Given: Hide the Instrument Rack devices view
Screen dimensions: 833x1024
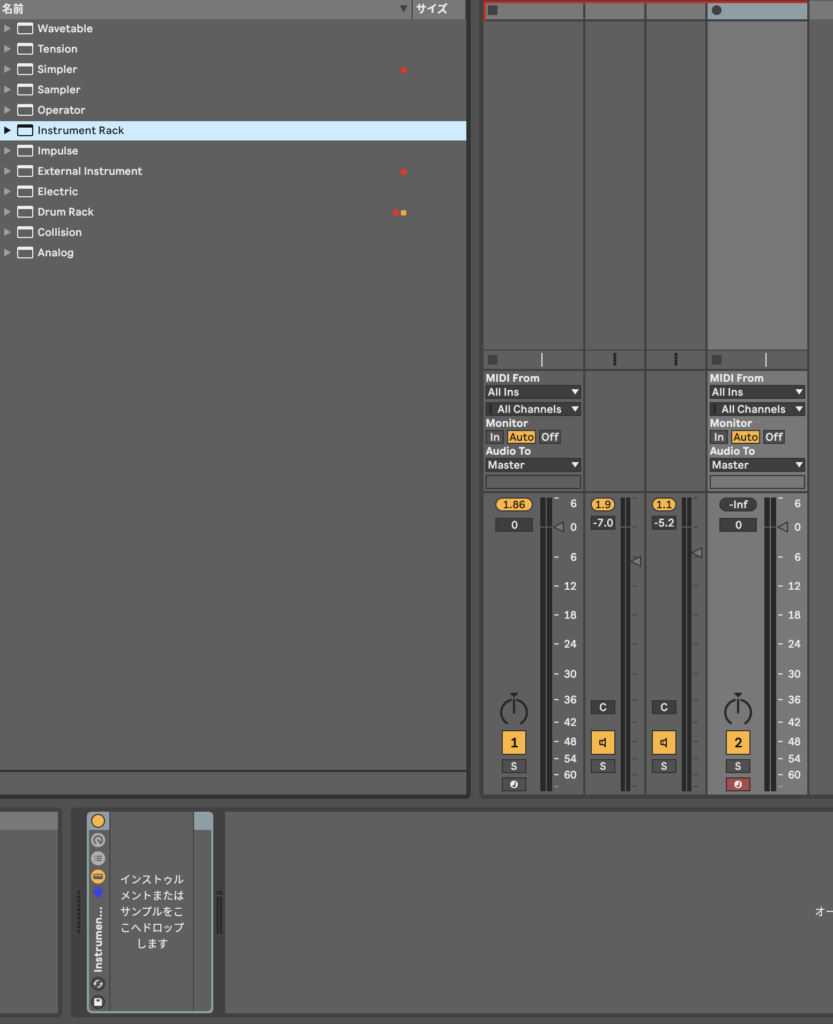Looking at the screenshot, I should coord(98,876).
